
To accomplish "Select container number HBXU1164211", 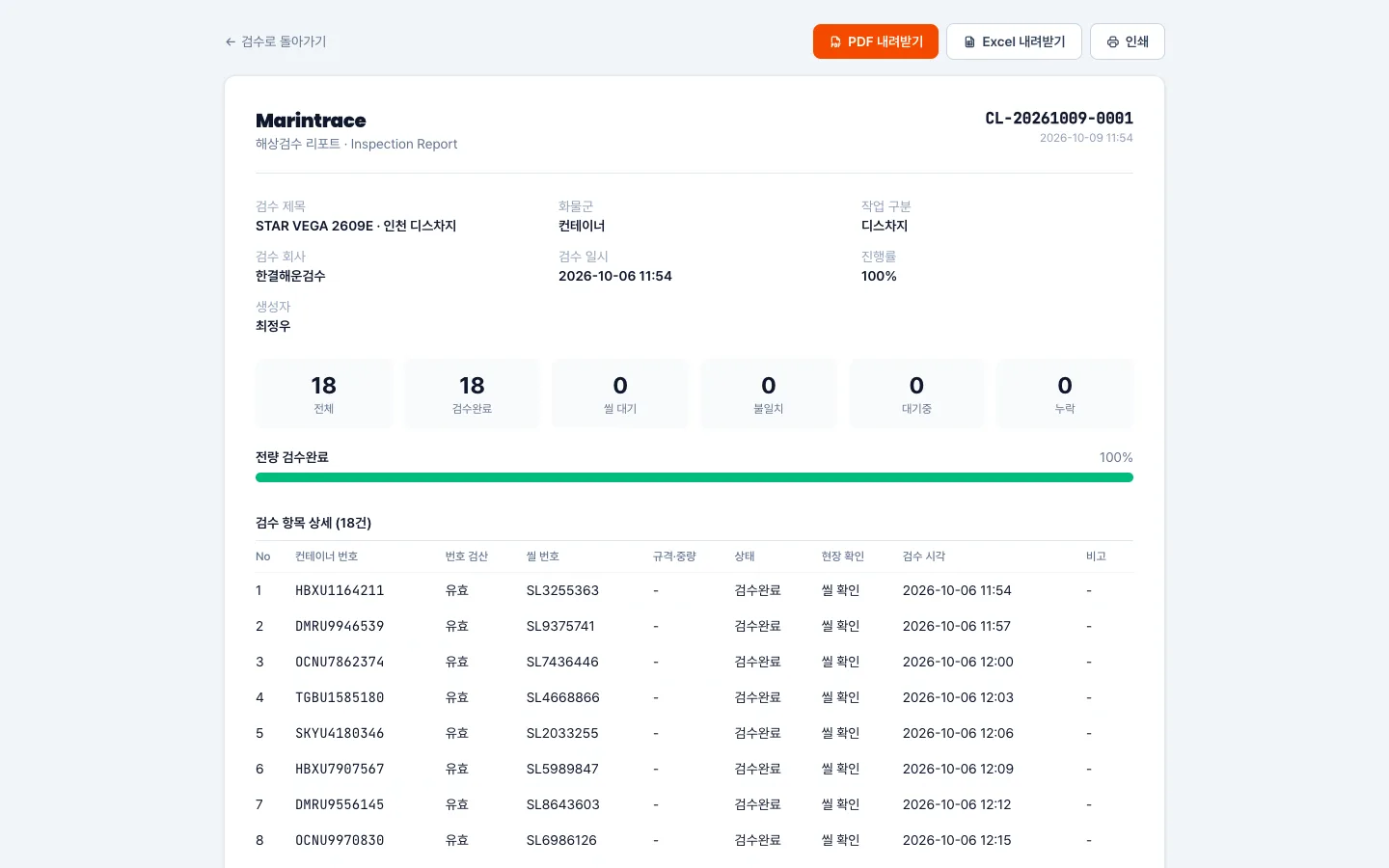I will click(340, 590).
